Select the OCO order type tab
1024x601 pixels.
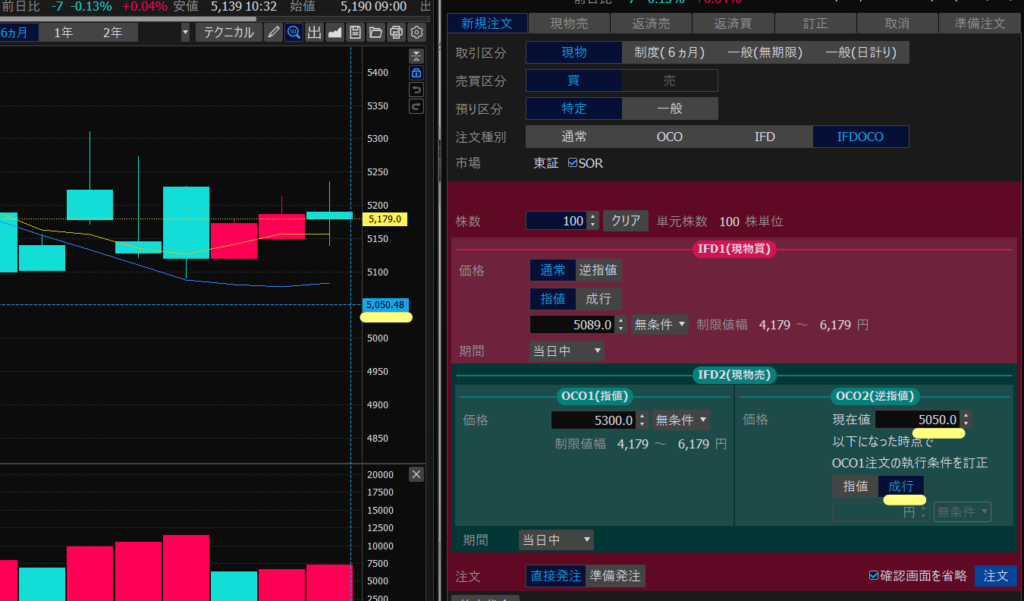pos(669,137)
